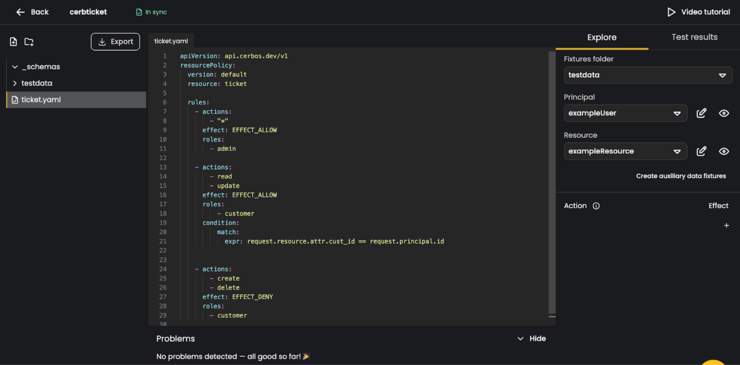The height and width of the screenshot is (365, 740).
Task: Click the 'No problems detected' message
Action: [x=234, y=357]
